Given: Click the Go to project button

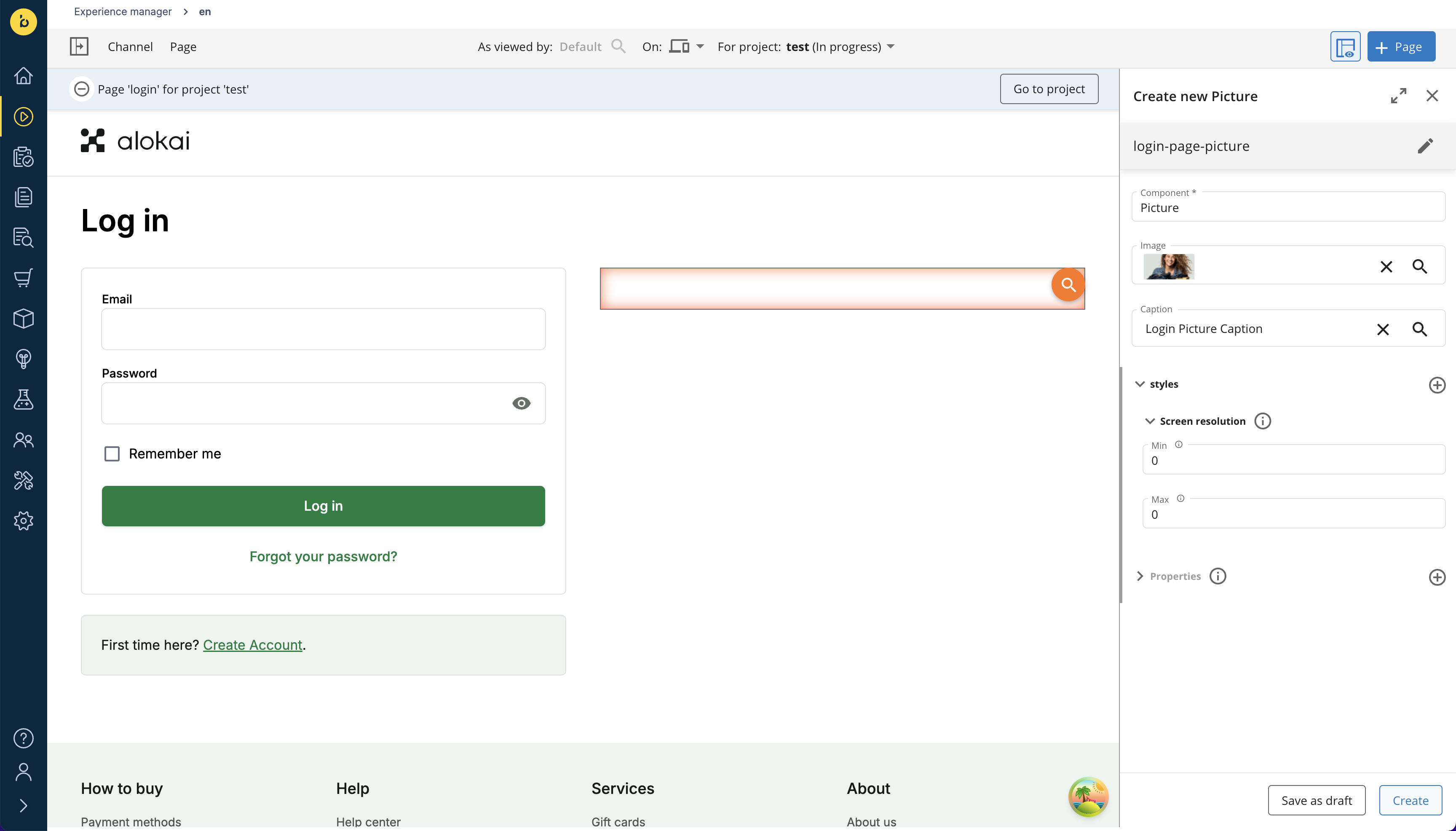Looking at the screenshot, I should pos(1049,89).
